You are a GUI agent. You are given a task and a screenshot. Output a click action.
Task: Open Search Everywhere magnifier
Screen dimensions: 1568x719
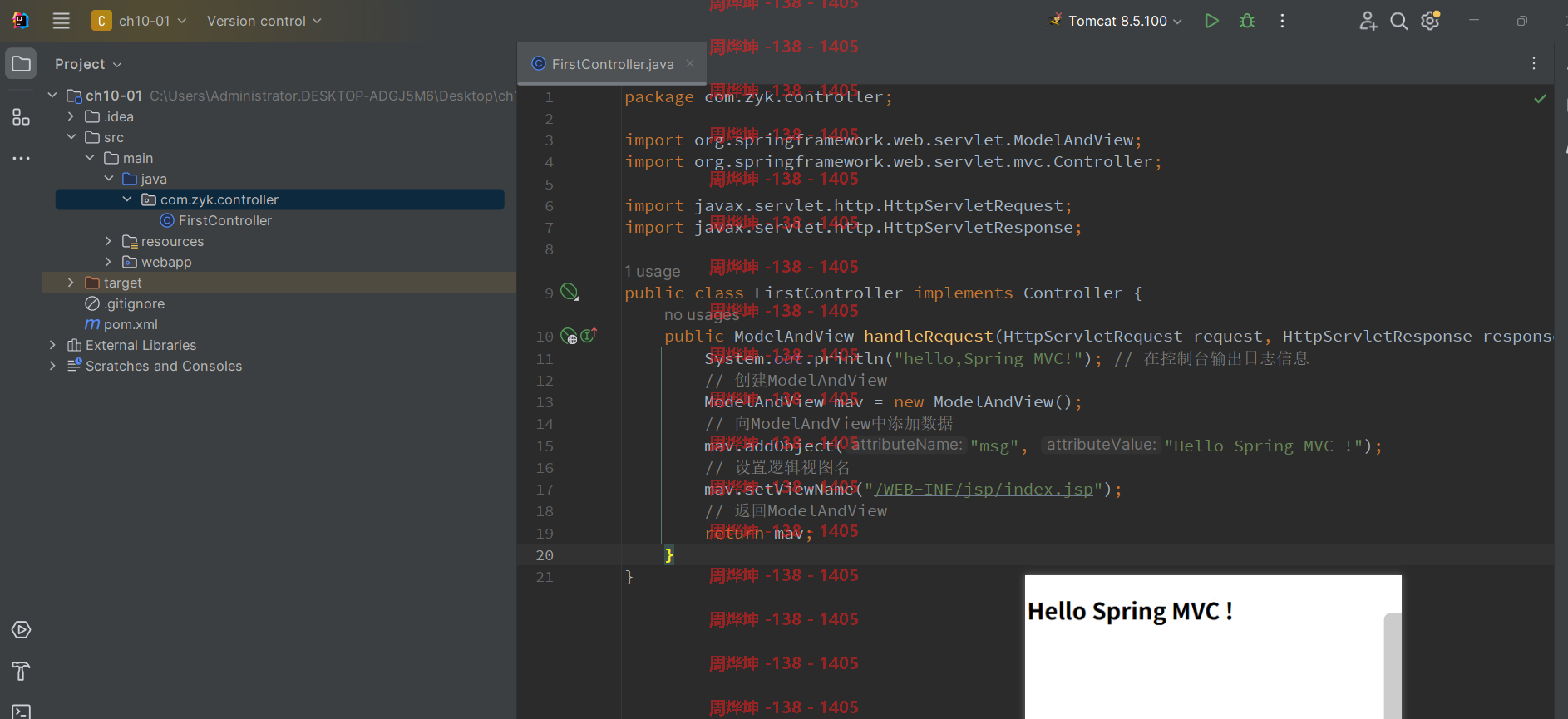[1399, 21]
